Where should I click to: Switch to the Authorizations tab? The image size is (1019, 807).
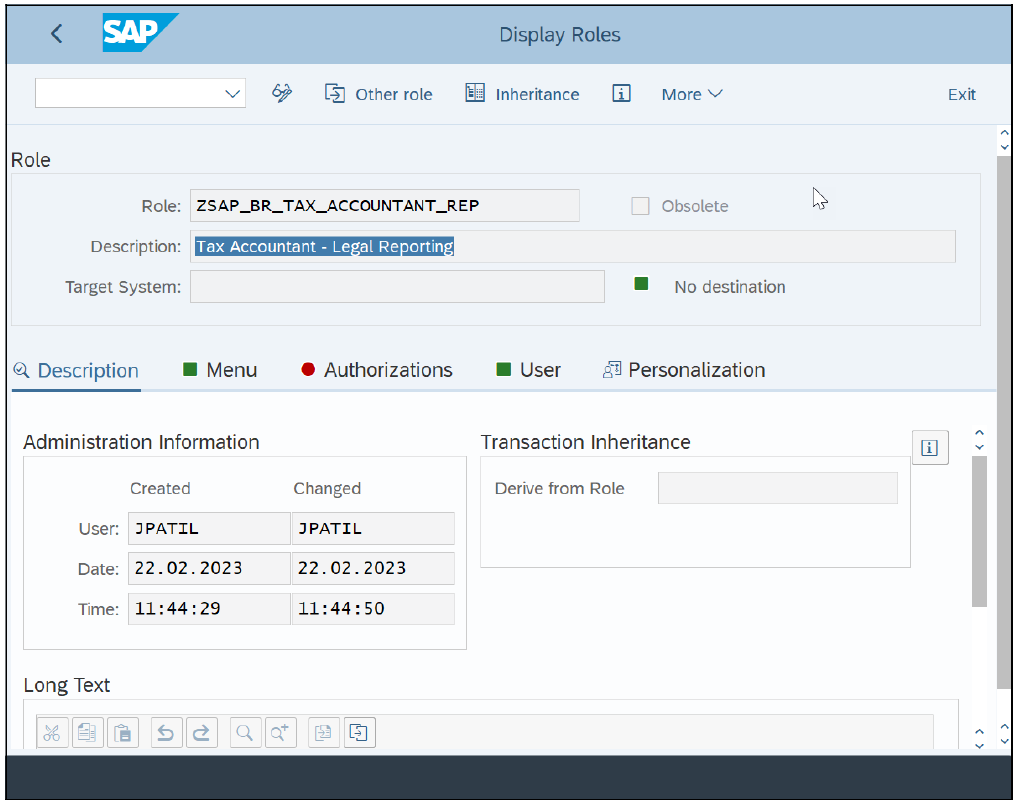[x=377, y=370]
